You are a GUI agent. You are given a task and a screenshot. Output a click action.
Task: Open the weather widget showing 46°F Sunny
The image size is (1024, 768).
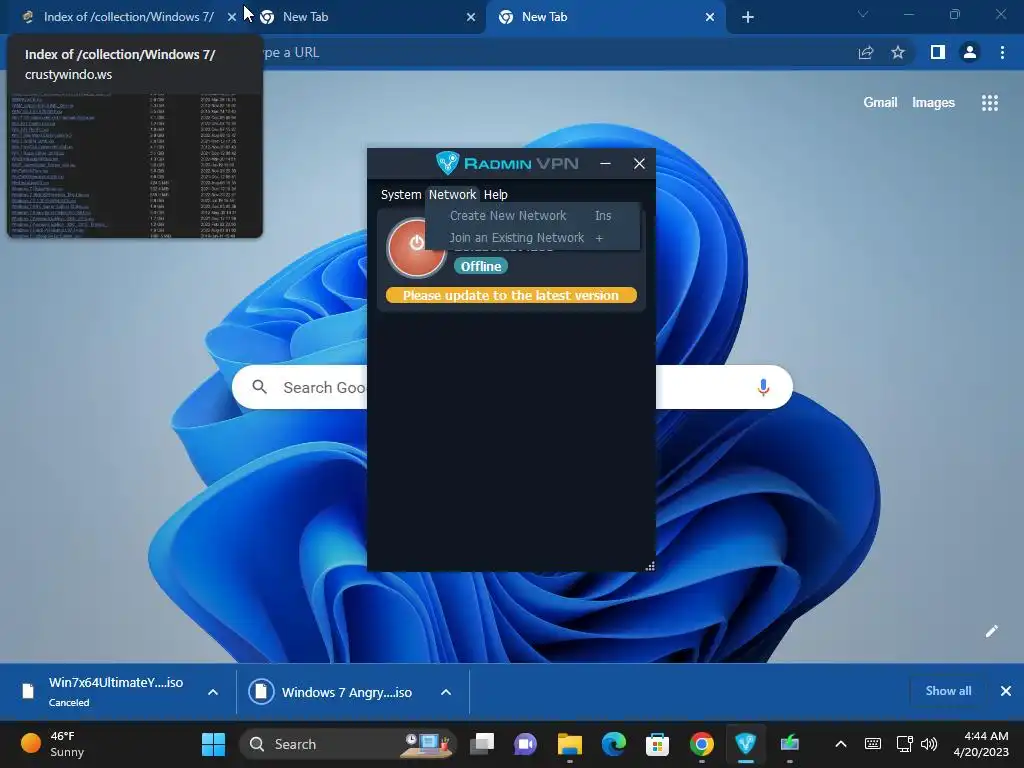(54, 744)
